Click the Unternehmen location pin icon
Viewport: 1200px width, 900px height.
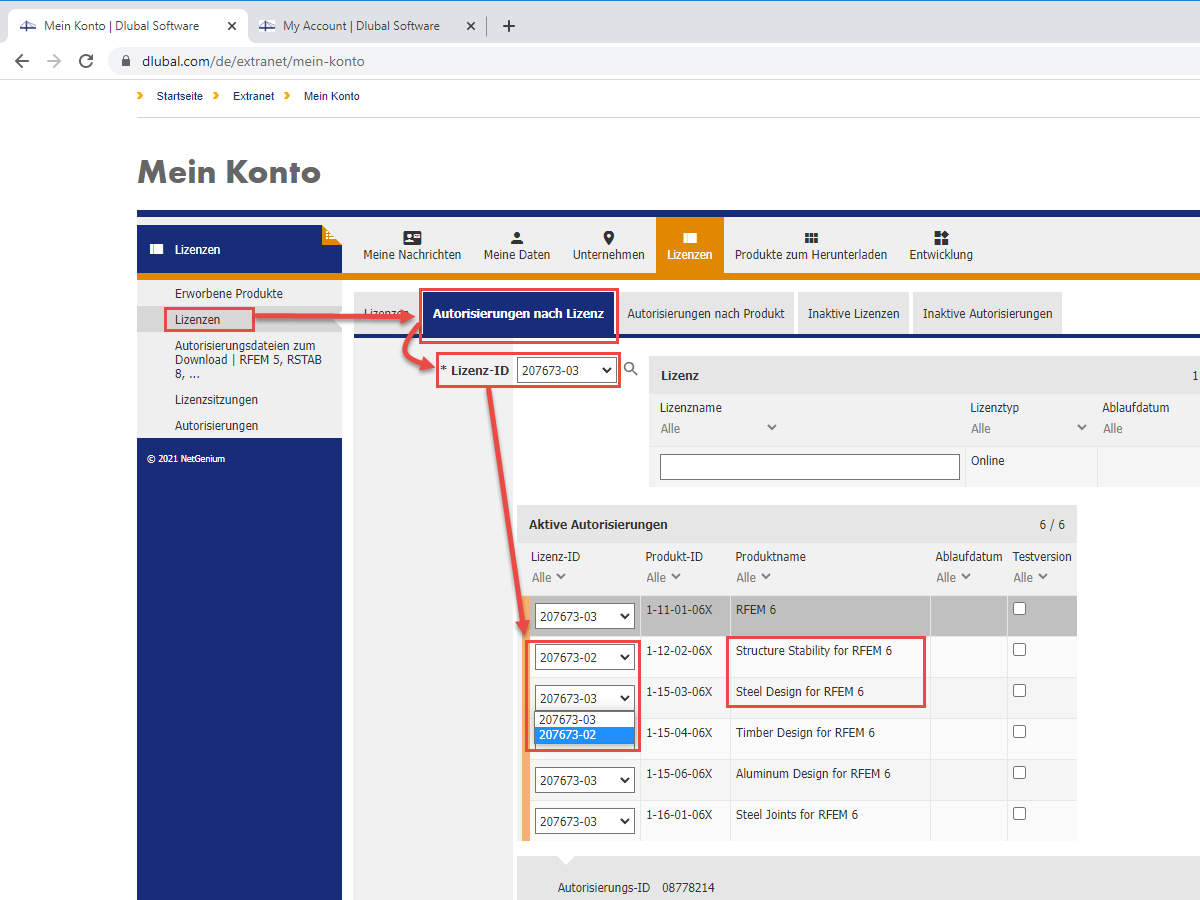tap(608, 238)
